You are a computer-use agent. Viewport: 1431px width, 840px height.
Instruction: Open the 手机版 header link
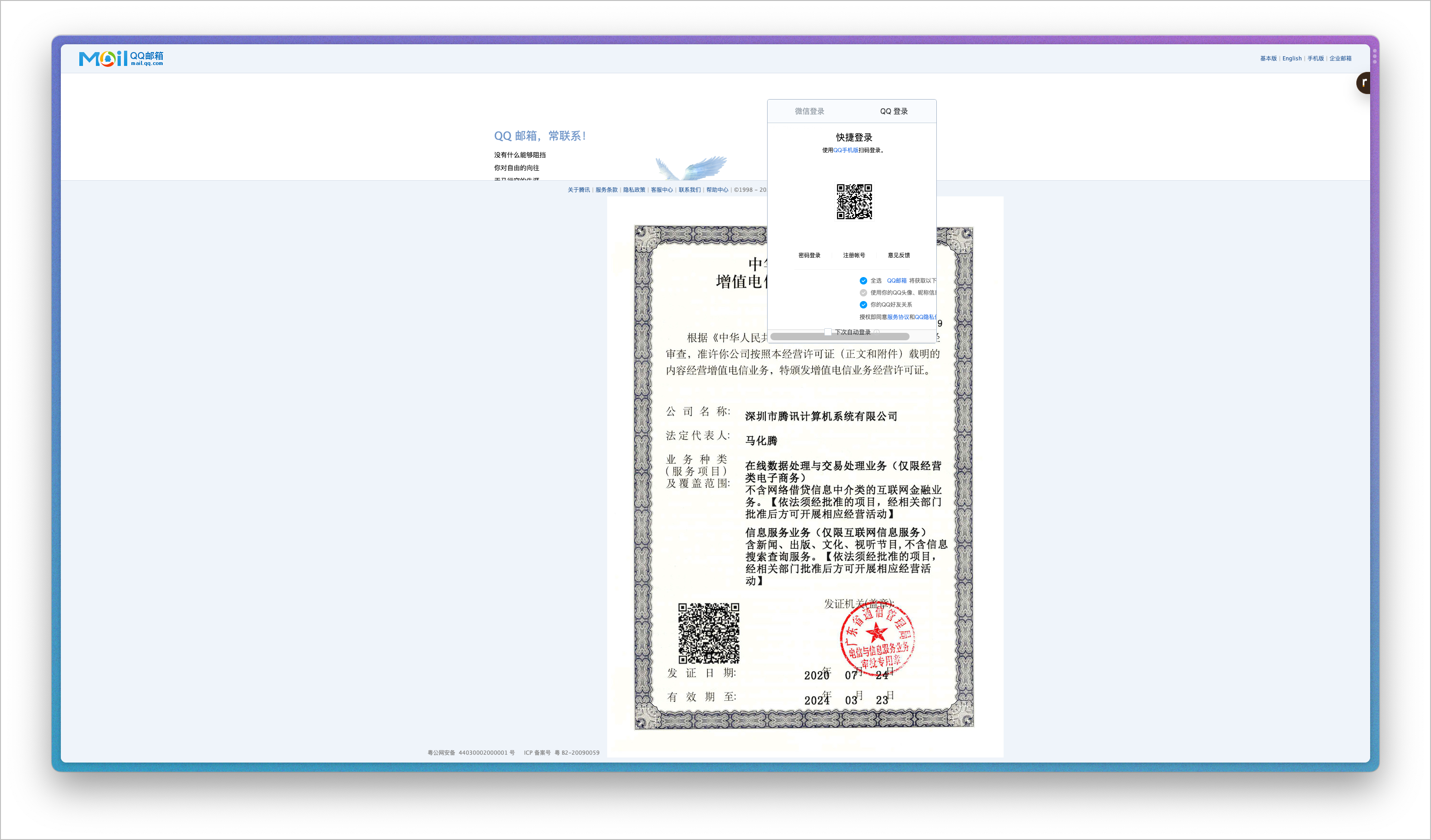(x=1315, y=59)
